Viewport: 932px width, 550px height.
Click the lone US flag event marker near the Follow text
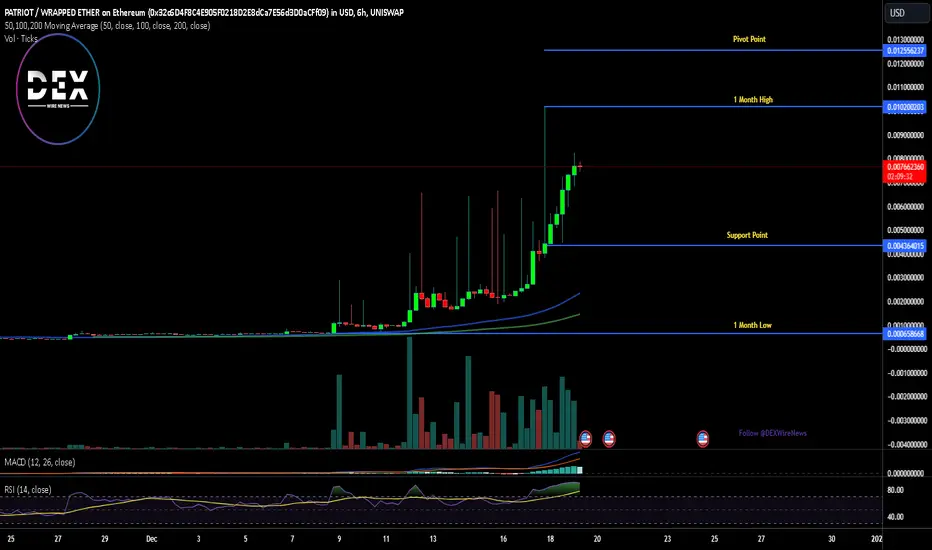coord(703,439)
